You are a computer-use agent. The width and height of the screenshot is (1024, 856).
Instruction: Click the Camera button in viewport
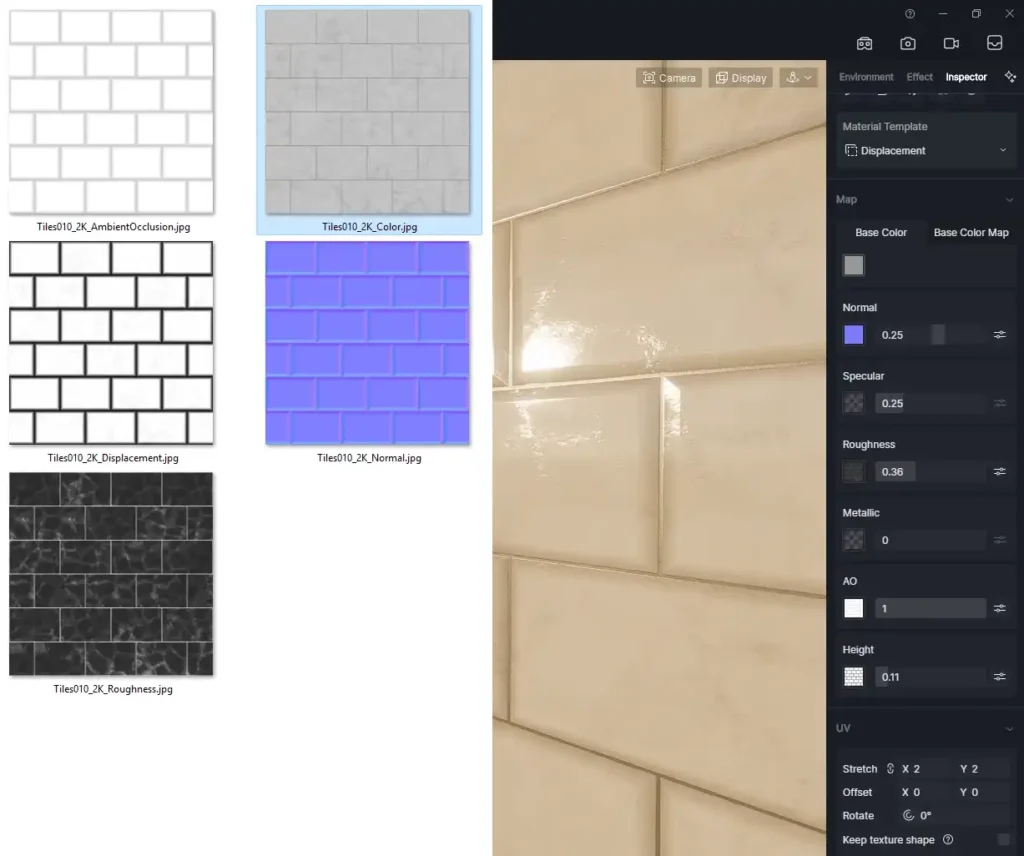669,78
